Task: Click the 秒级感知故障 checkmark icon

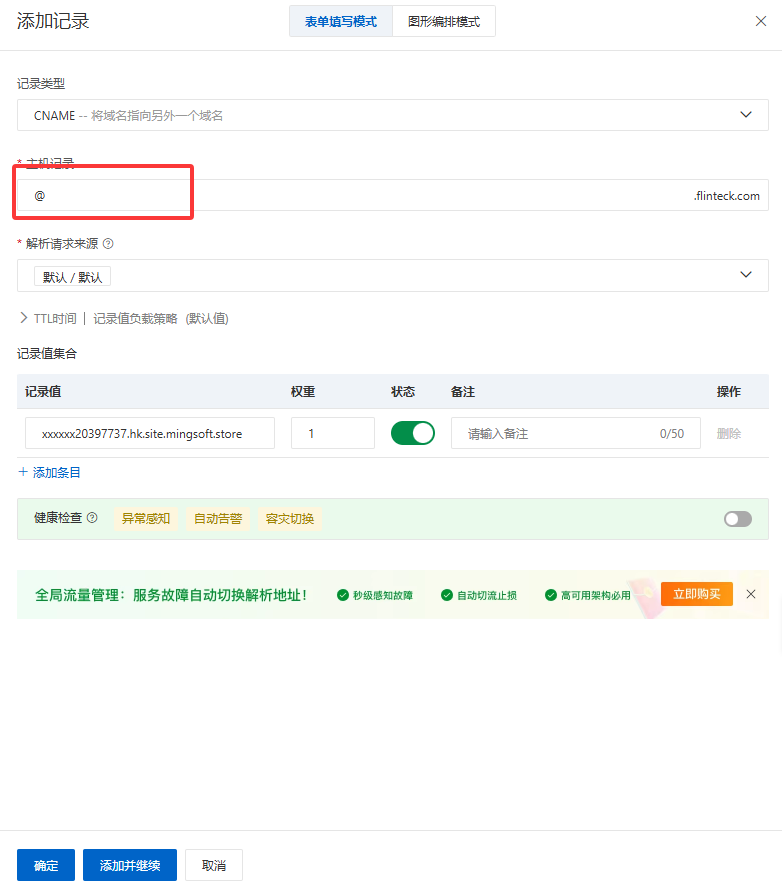Action: tap(343, 595)
